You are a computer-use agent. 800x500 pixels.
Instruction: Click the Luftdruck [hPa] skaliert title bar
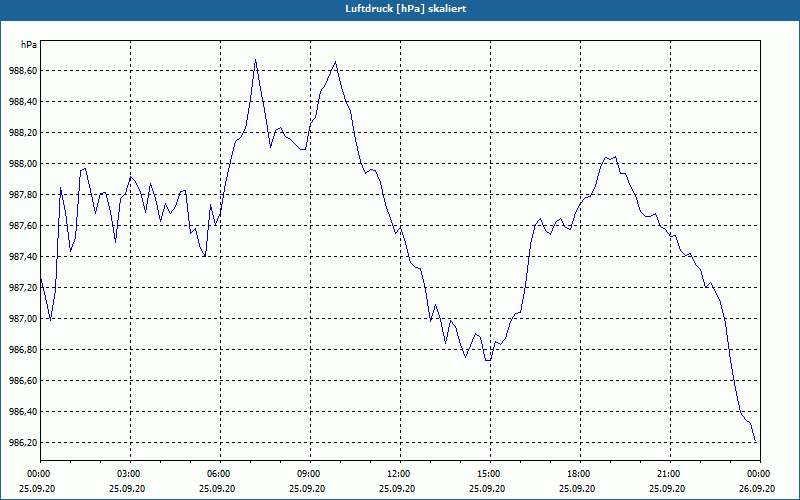(400, 9)
